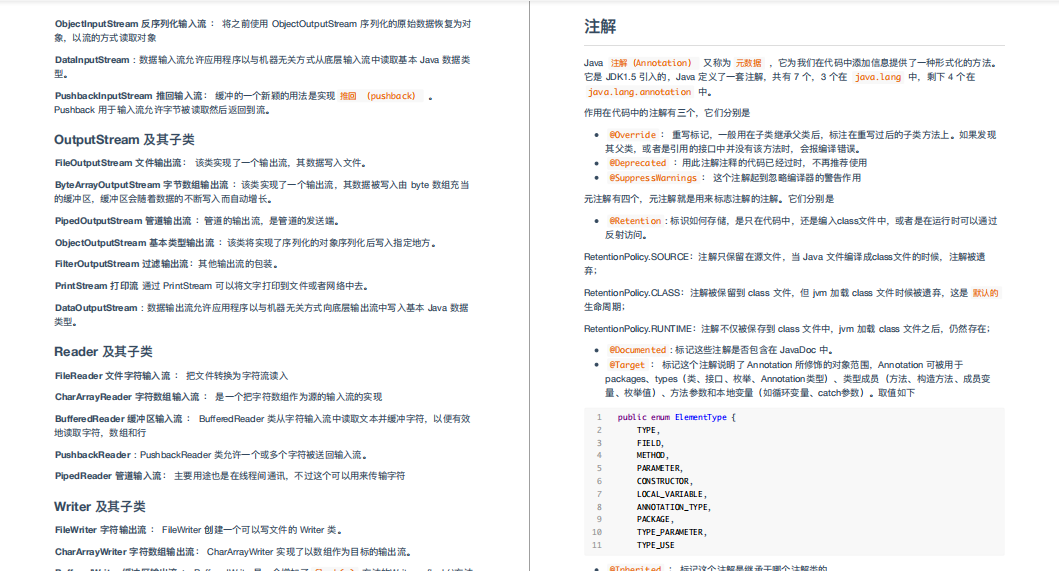Select the "@Retention" bullet term
1059x571 pixels.
pos(635,221)
